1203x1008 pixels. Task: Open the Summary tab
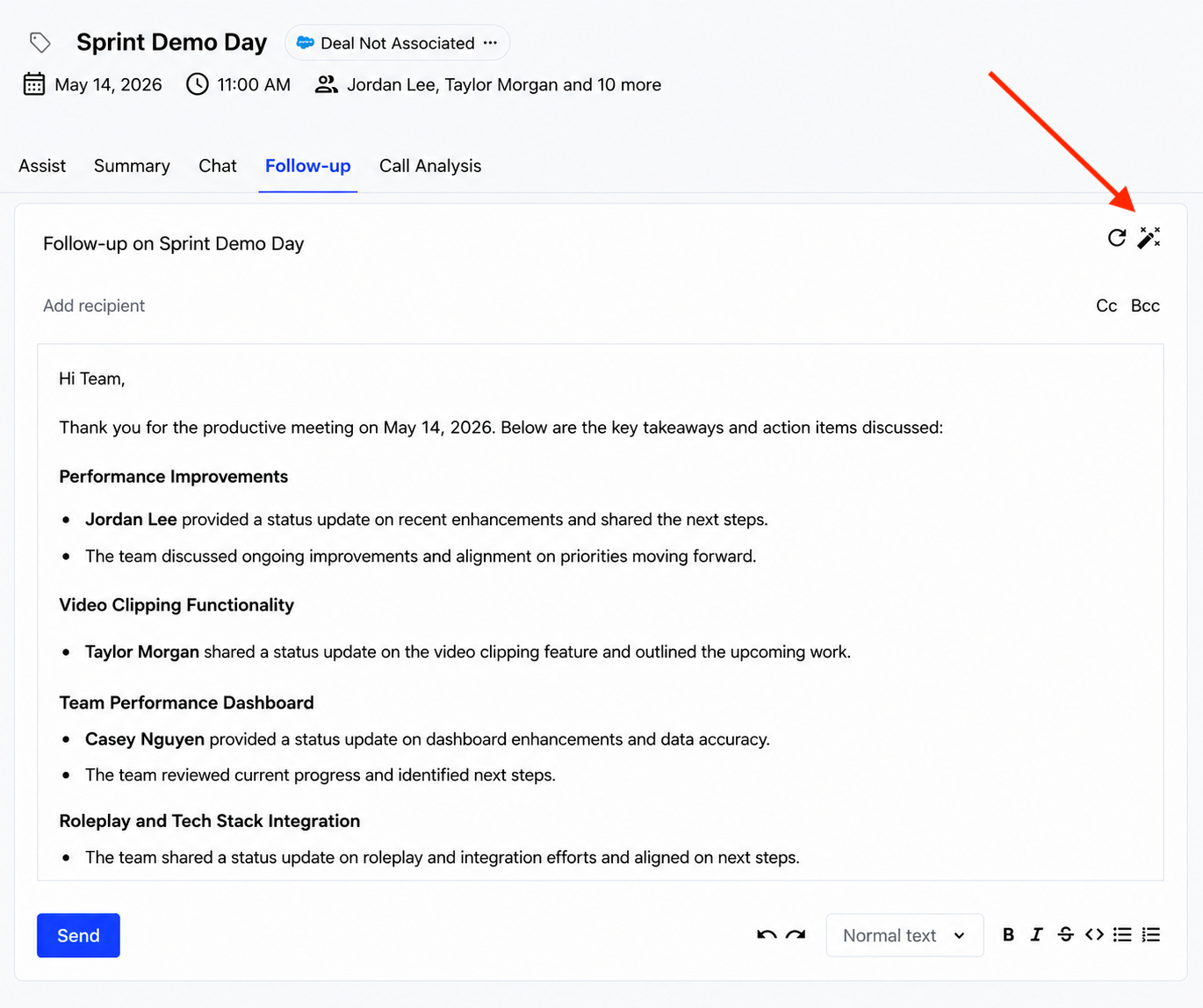coord(132,166)
